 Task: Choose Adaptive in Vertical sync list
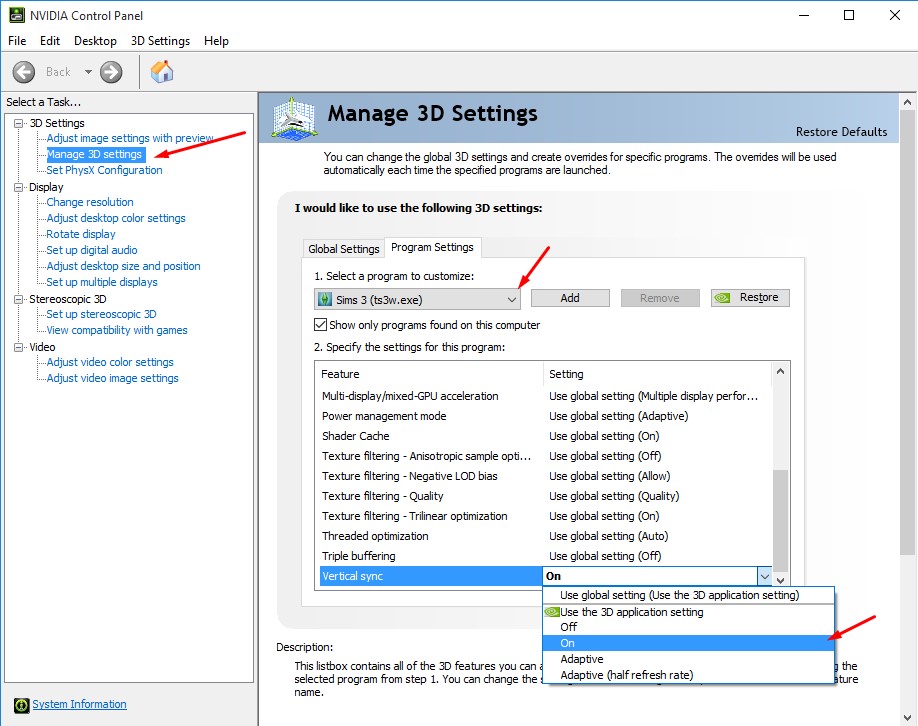point(688,659)
